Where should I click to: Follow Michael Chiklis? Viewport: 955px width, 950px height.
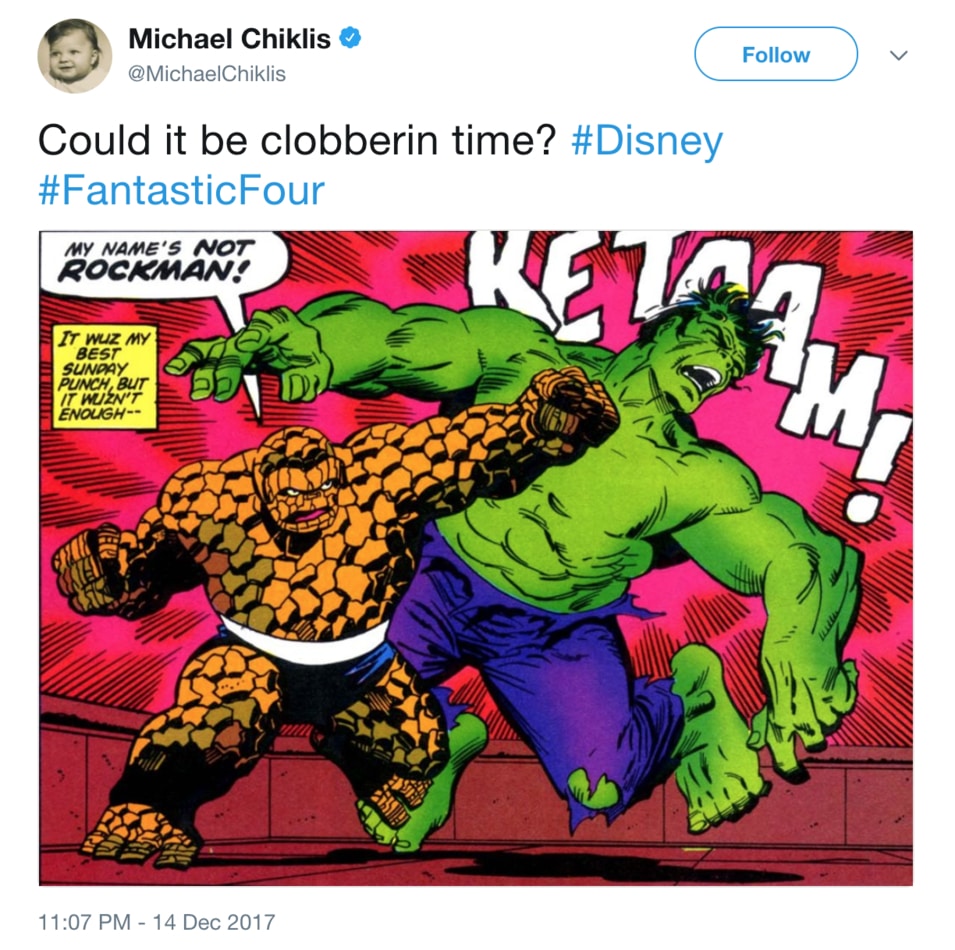(776, 54)
